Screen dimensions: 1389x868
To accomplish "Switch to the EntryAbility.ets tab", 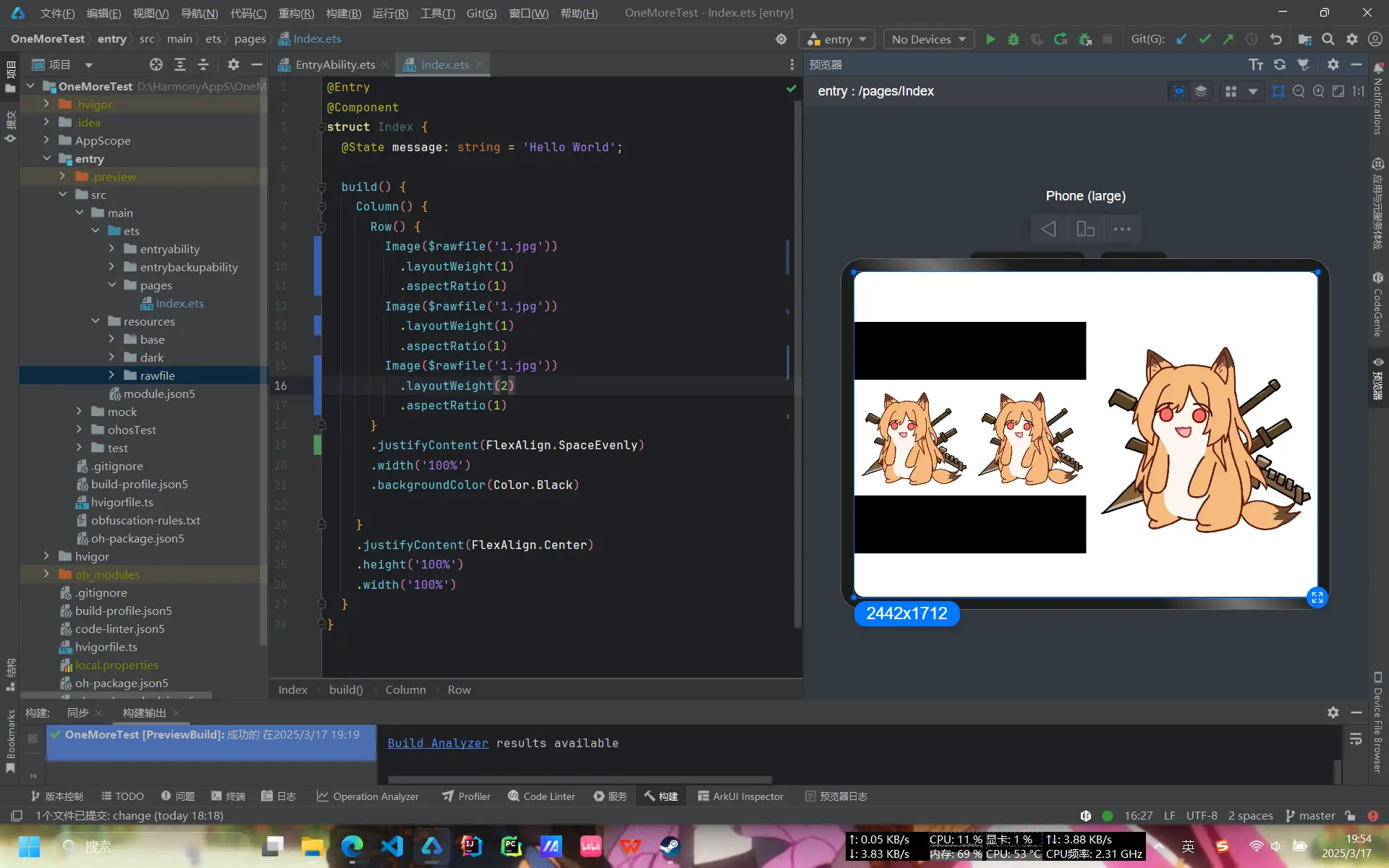I will pyautogui.click(x=334, y=64).
